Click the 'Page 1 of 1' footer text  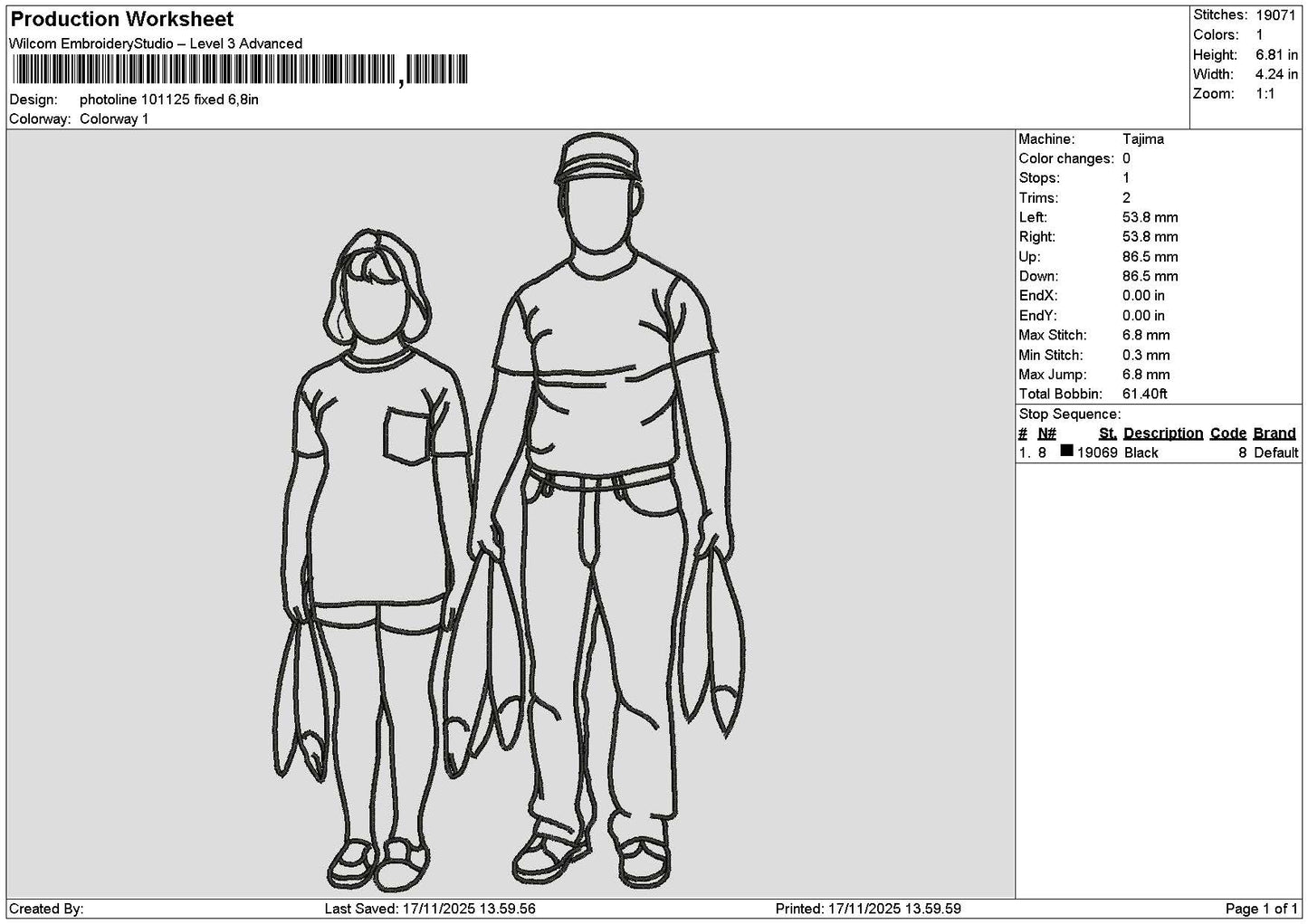1262,909
